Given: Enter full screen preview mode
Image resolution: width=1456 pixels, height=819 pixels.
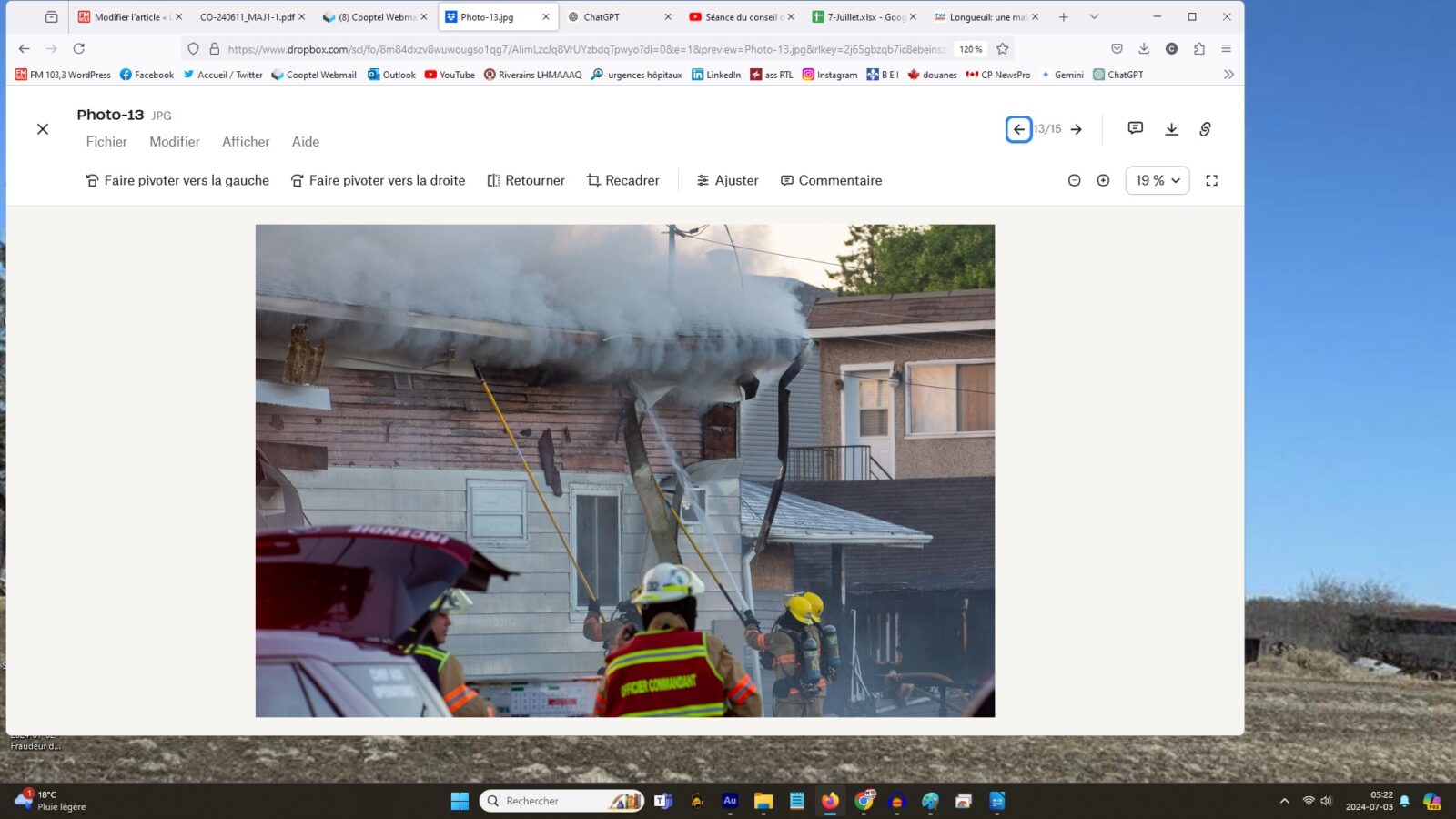Looking at the screenshot, I should (x=1211, y=180).
